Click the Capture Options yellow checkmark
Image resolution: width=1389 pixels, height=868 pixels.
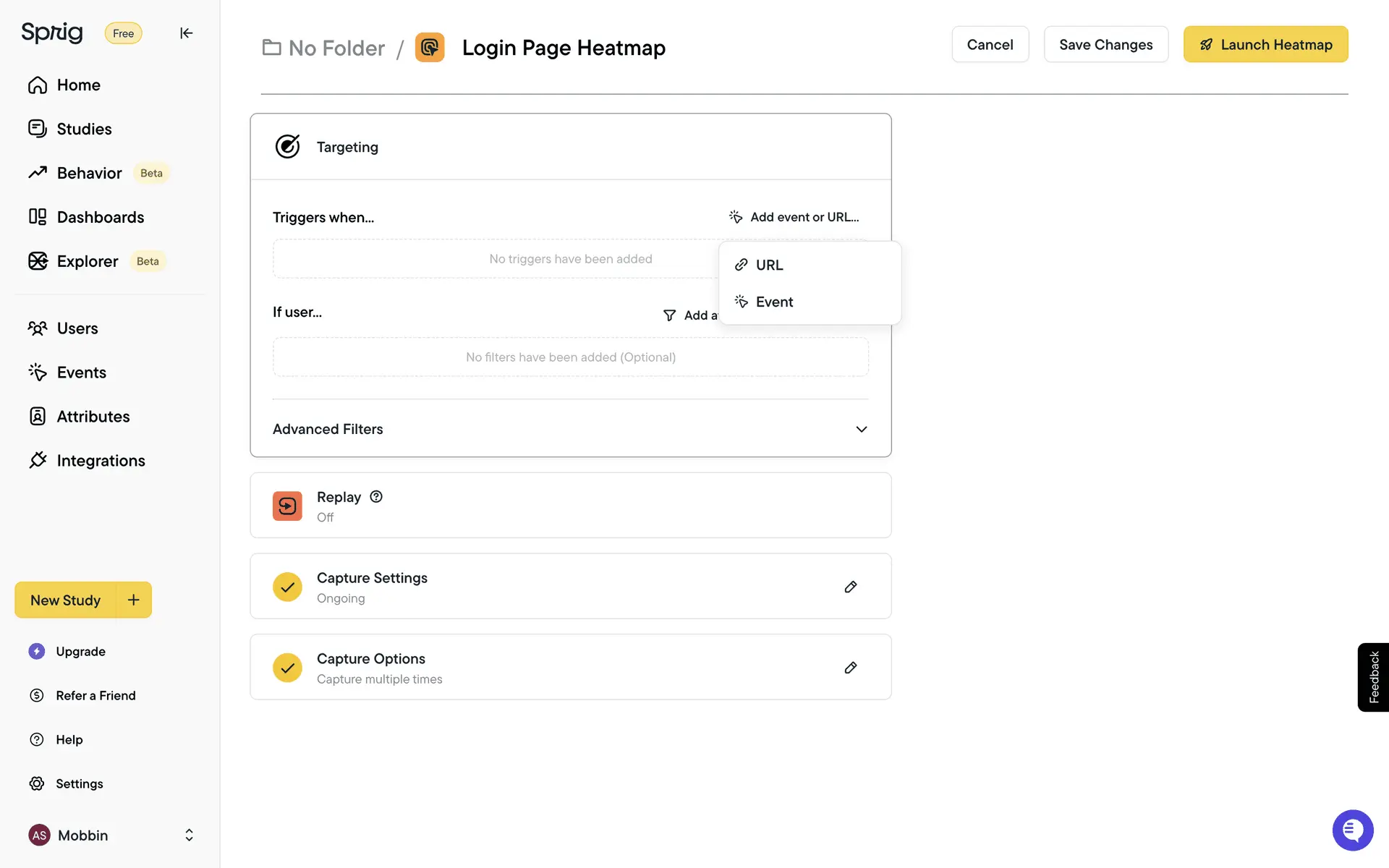(x=287, y=668)
